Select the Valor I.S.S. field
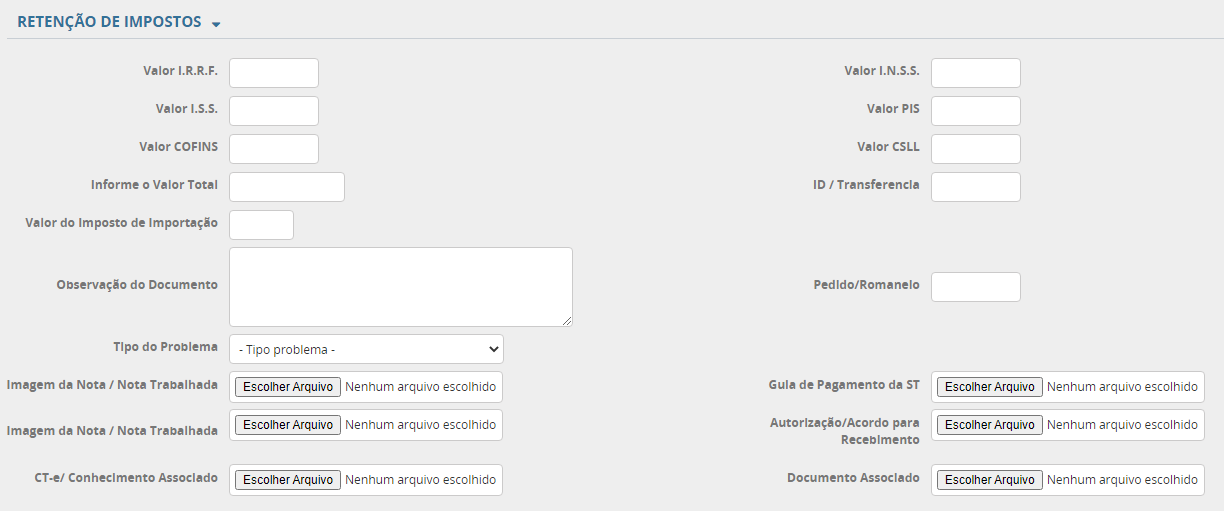1224x511 pixels. point(274,111)
